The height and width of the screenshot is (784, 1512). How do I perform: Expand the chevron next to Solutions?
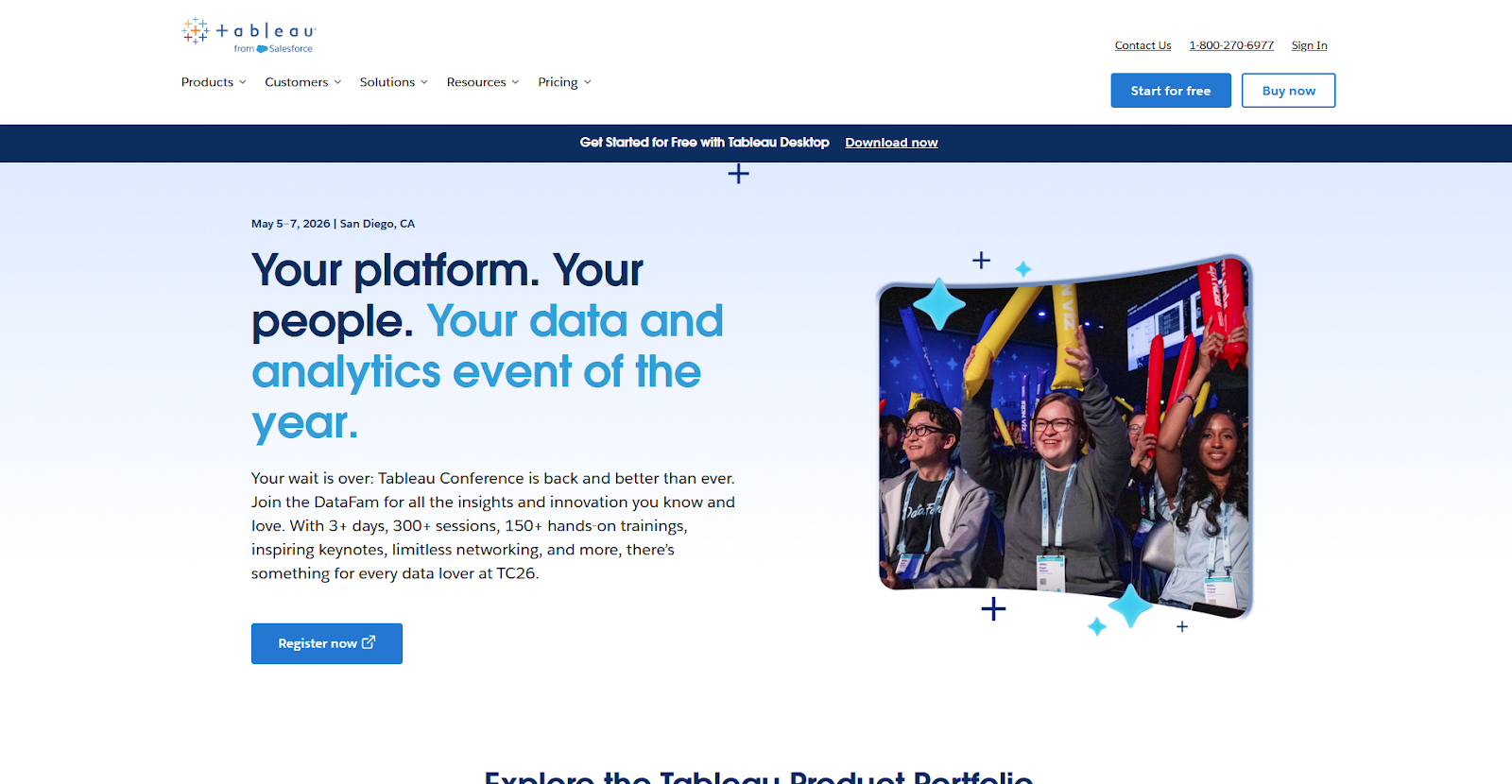[424, 82]
